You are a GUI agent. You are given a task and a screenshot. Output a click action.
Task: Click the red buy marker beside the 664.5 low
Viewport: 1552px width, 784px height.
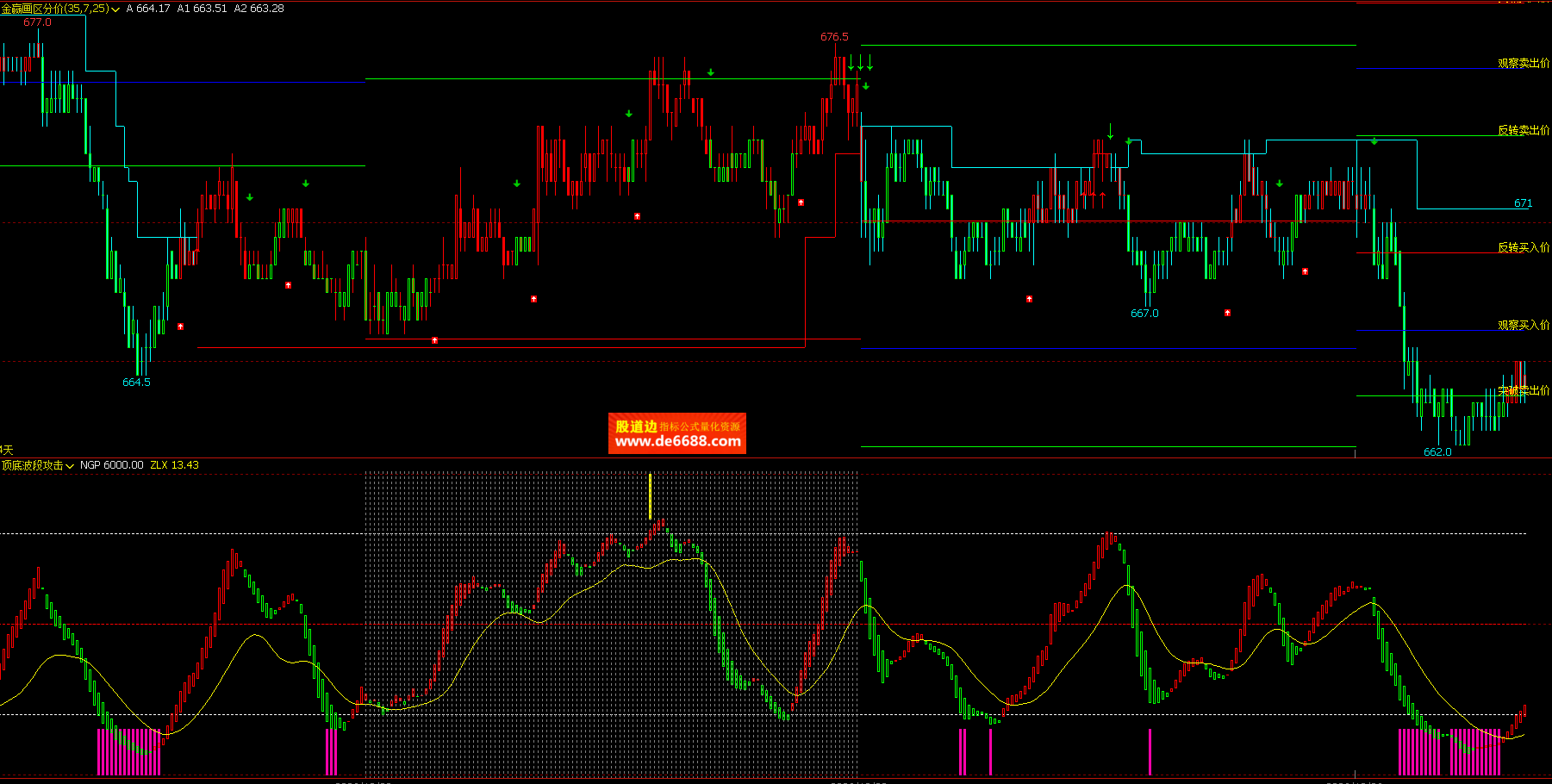(x=180, y=327)
